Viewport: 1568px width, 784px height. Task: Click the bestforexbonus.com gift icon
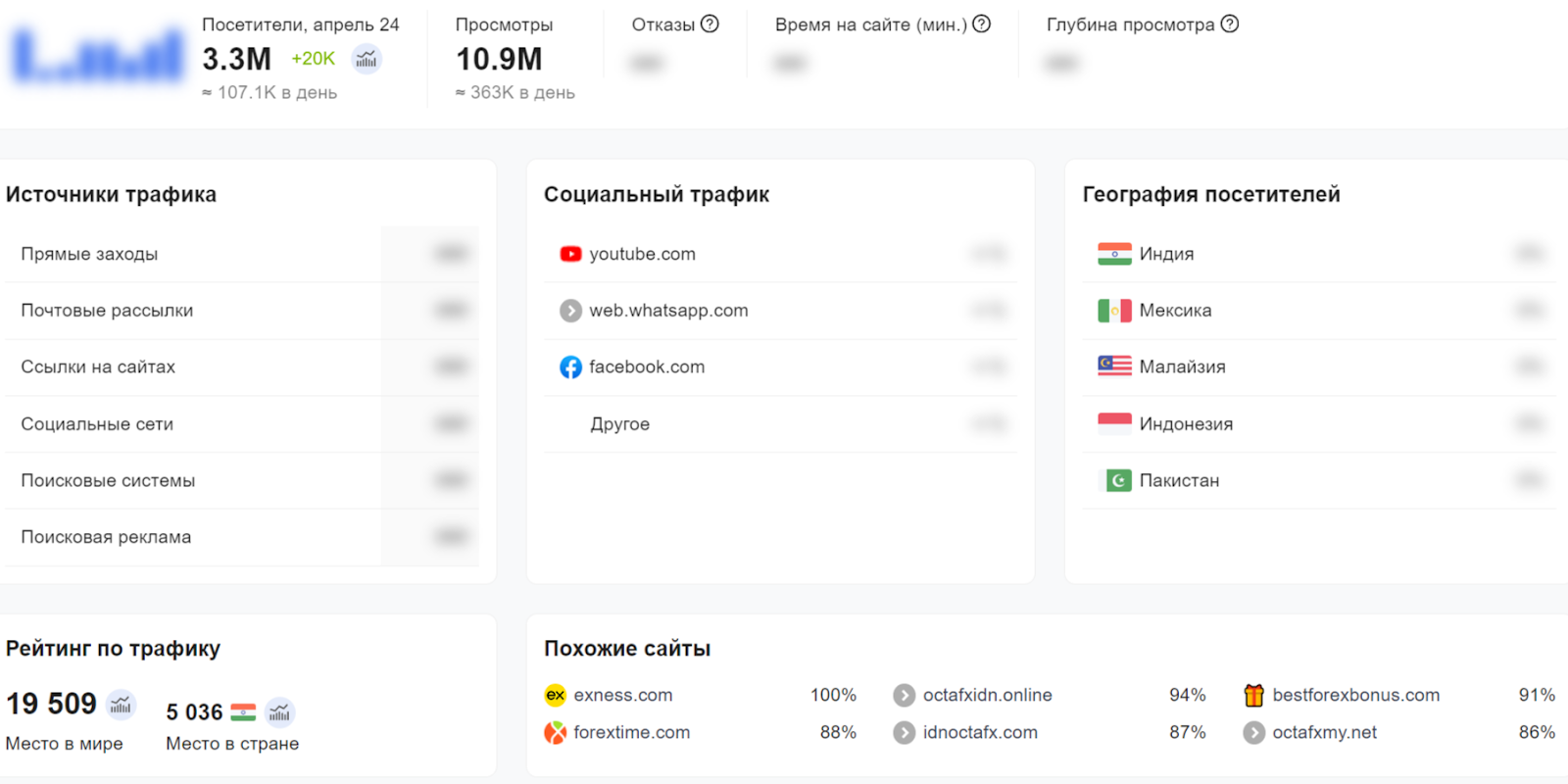click(x=1253, y=695)
